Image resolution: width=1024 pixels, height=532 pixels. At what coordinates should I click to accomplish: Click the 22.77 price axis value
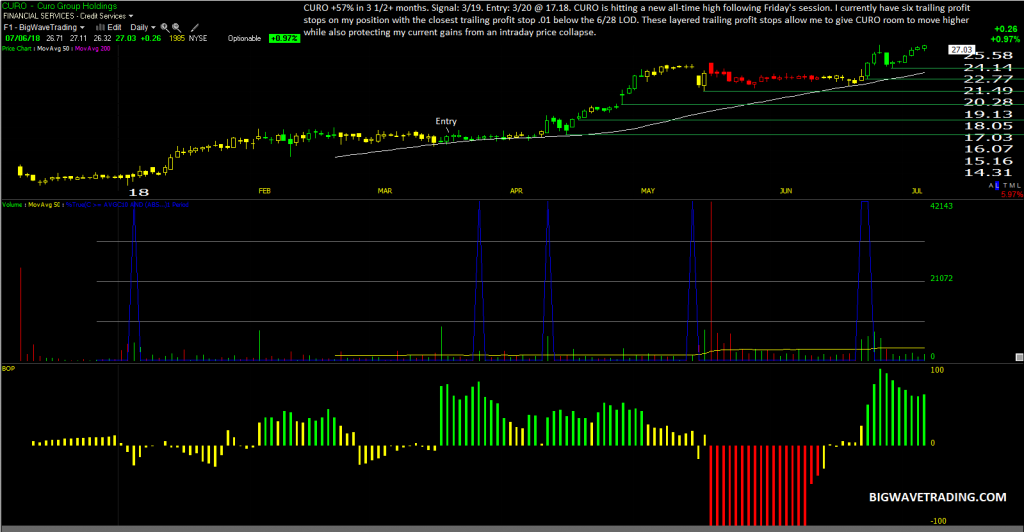click(x=988, y=79)
